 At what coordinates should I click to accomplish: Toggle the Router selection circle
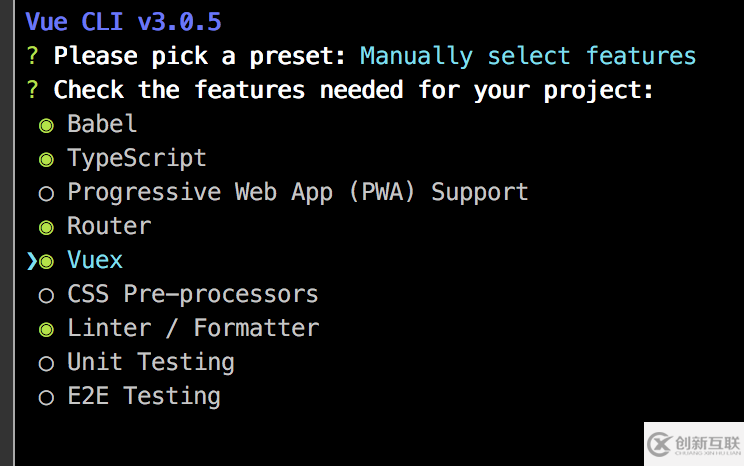pyautogui.click(x=46, y=227)
